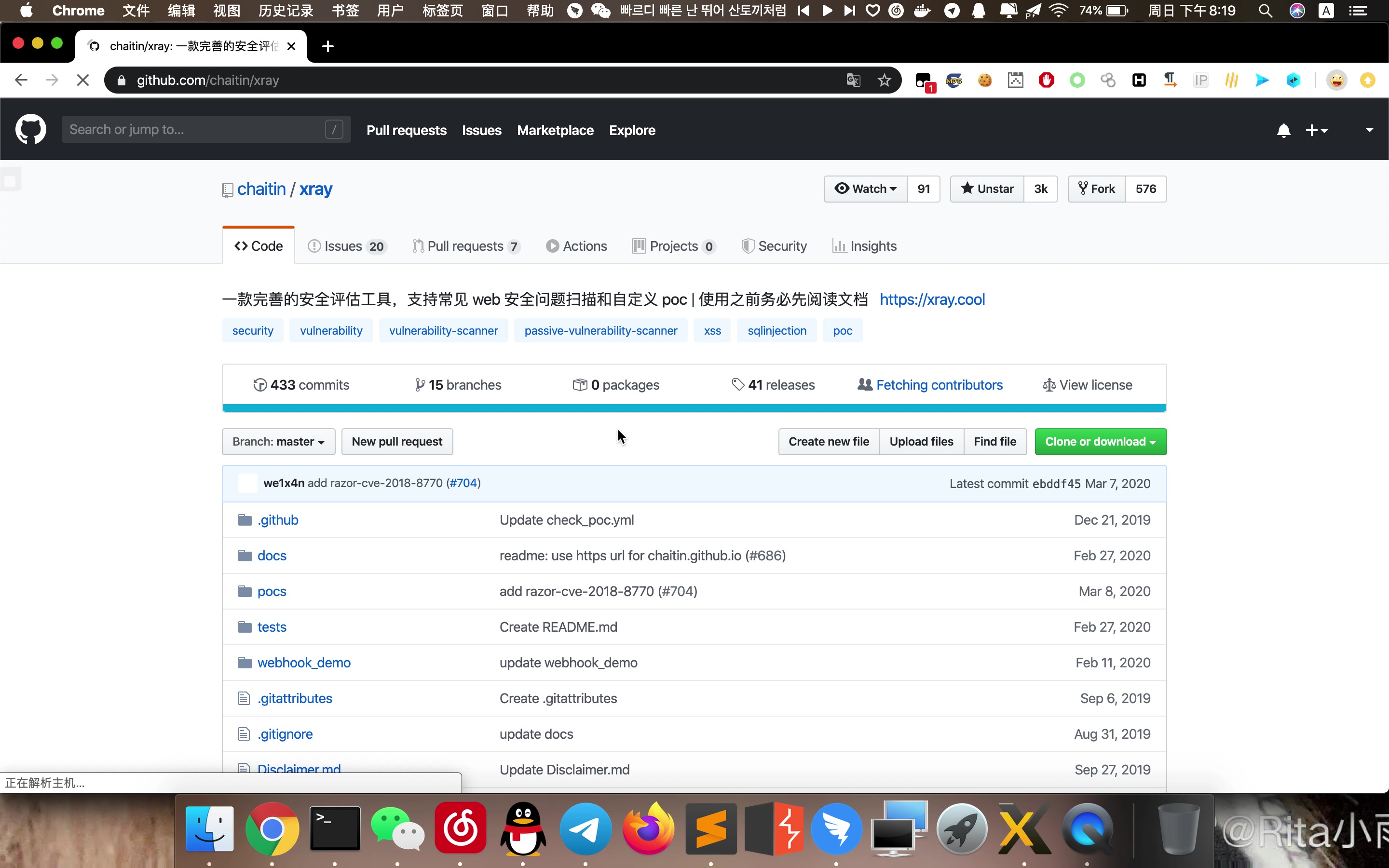The height and width of the screenshot is (868, 1389).
Task: View the 15 branches link
Action: point(458,385)
